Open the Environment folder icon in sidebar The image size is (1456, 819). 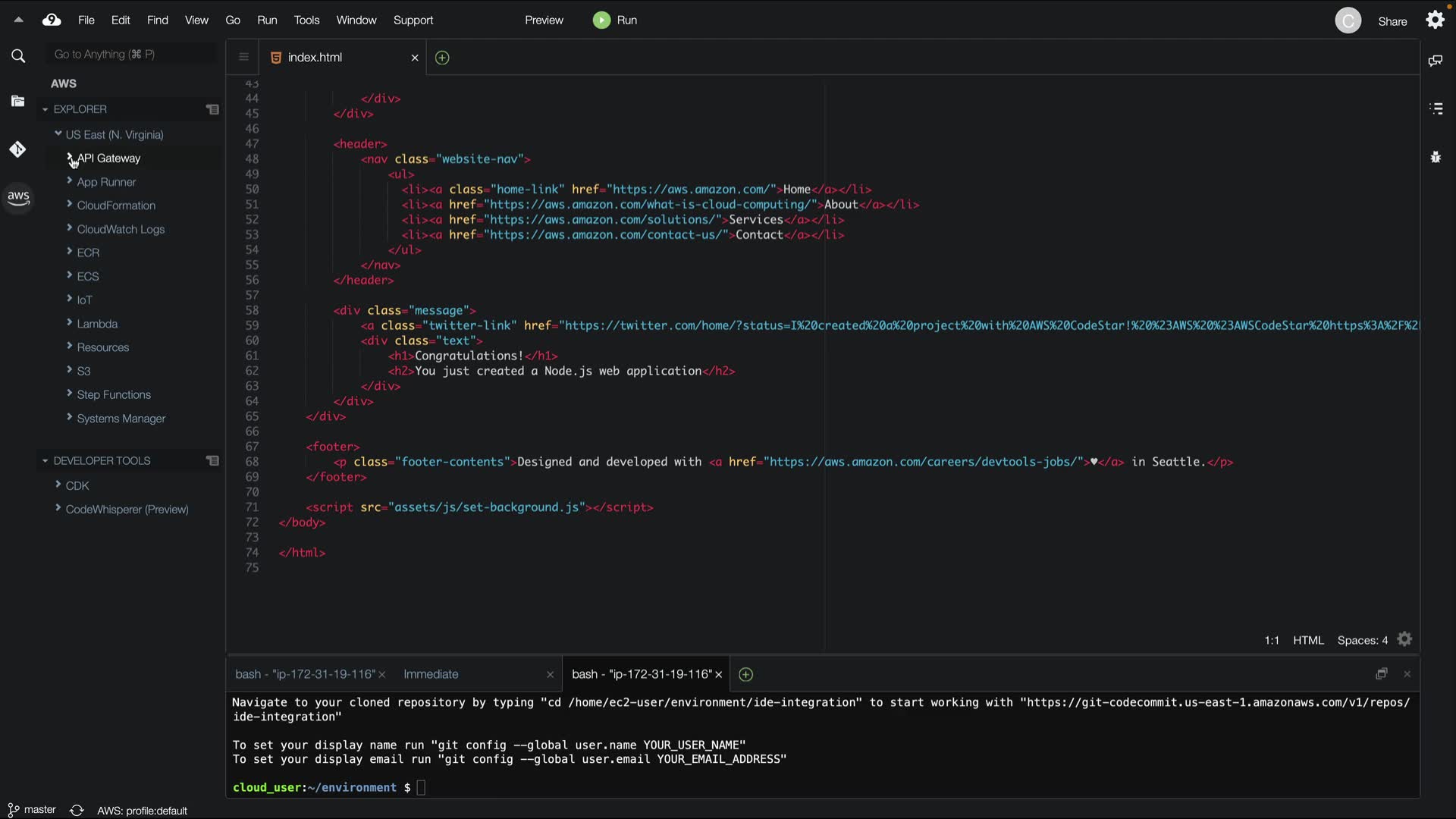pyautogui.click(x=18, y=102)
